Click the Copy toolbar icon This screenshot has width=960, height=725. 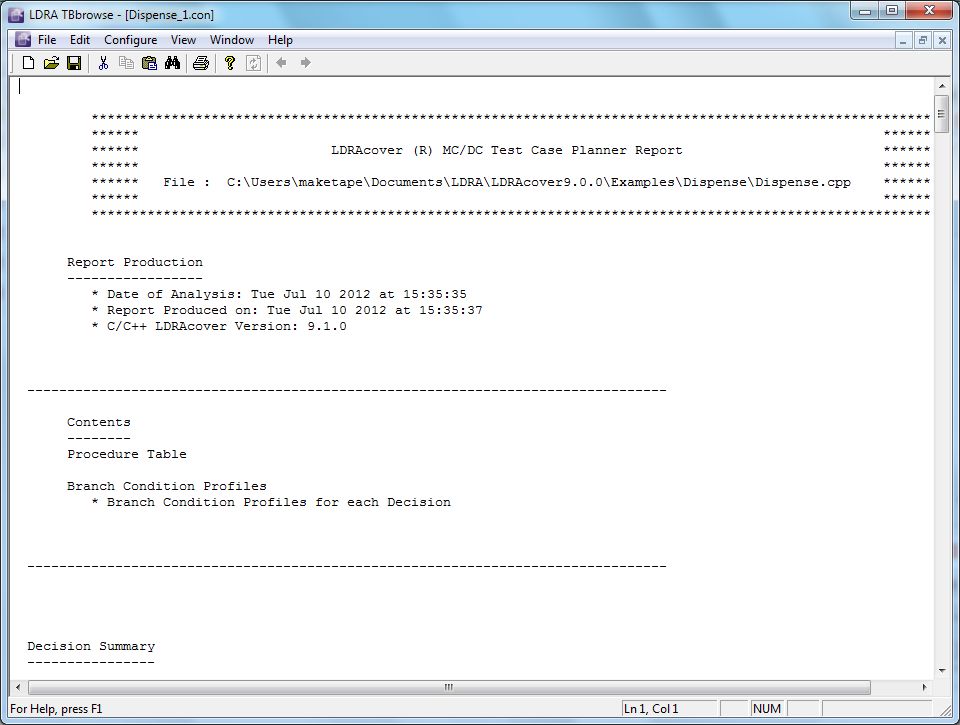click(126, 63)
